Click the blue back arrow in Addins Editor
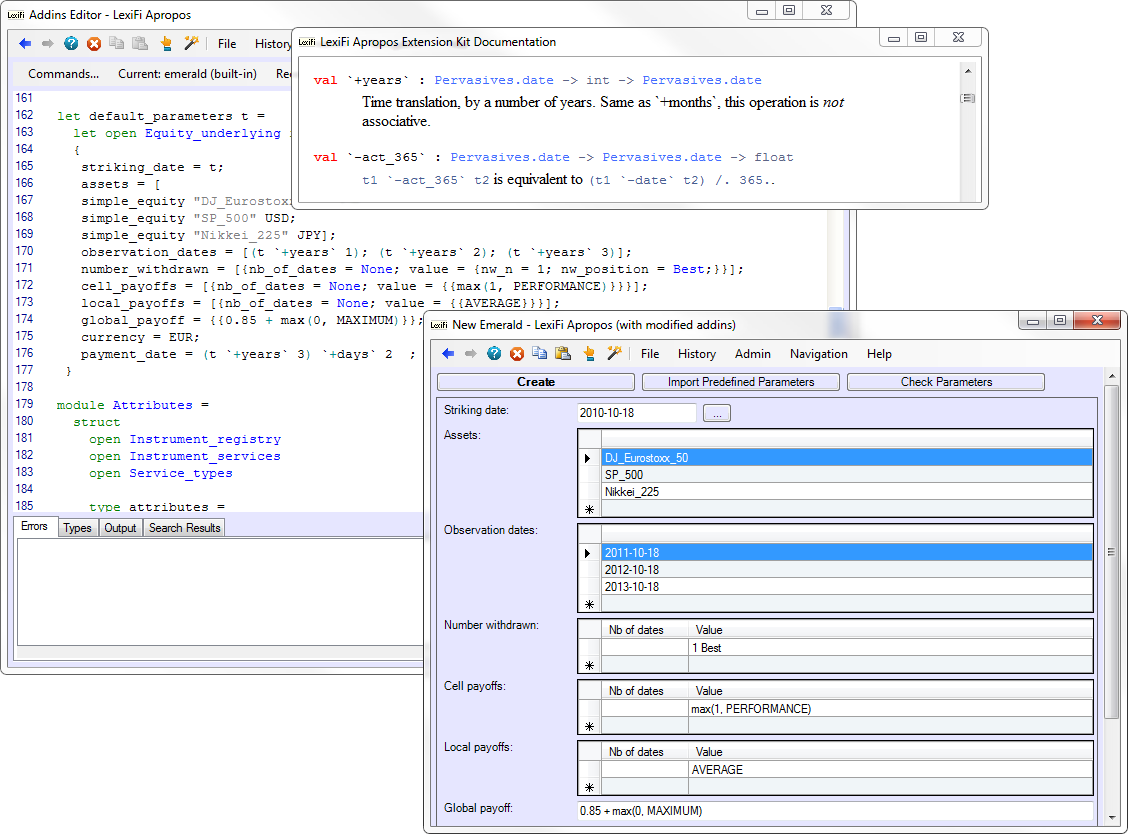 point(25,44)
